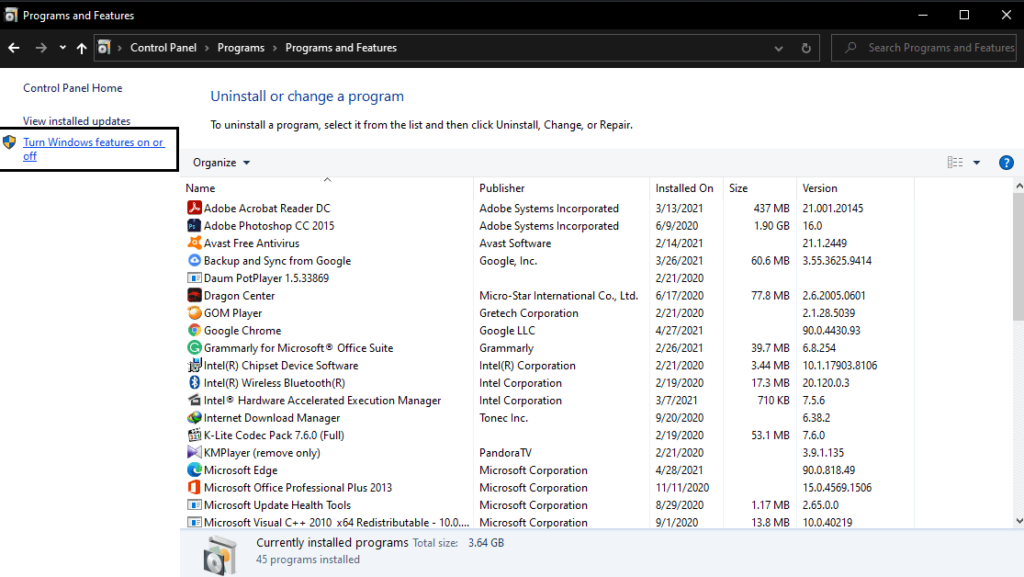Expand the chevron before the Control Panel breadcrumb
Screen dimensions: 1024x577
(x=120, y=48)
